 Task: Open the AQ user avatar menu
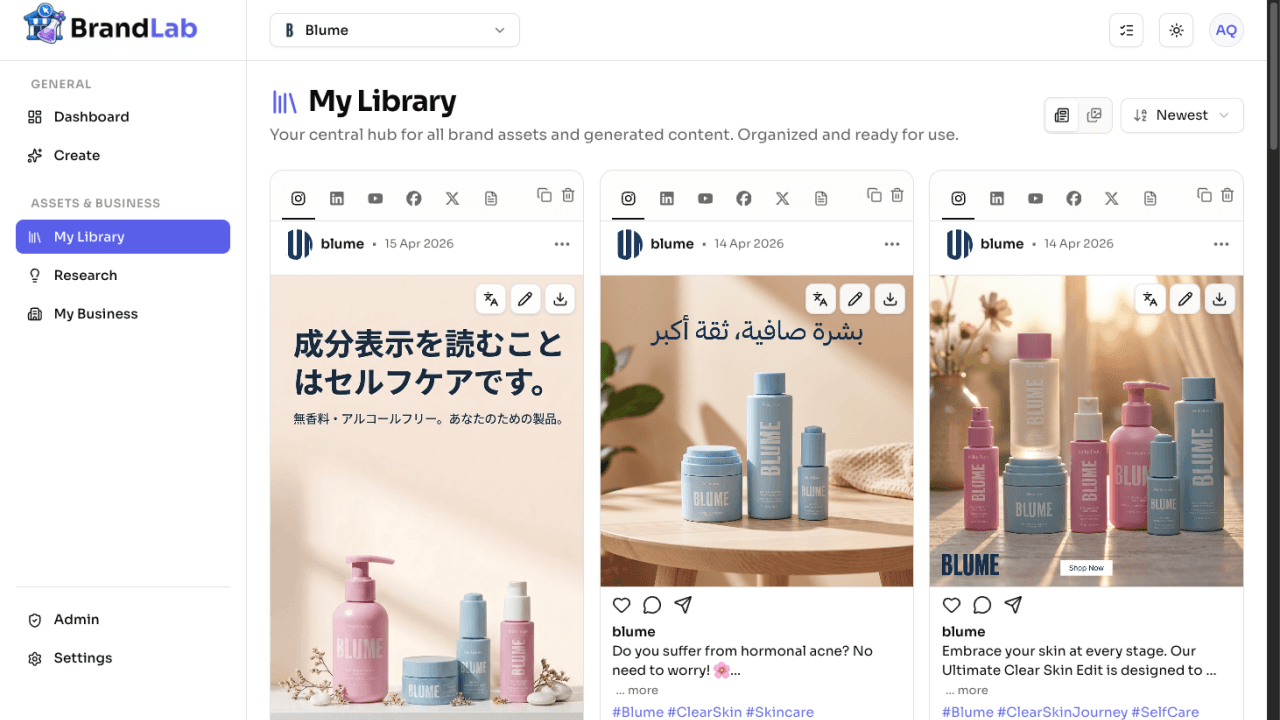[x=1226, y=30]
